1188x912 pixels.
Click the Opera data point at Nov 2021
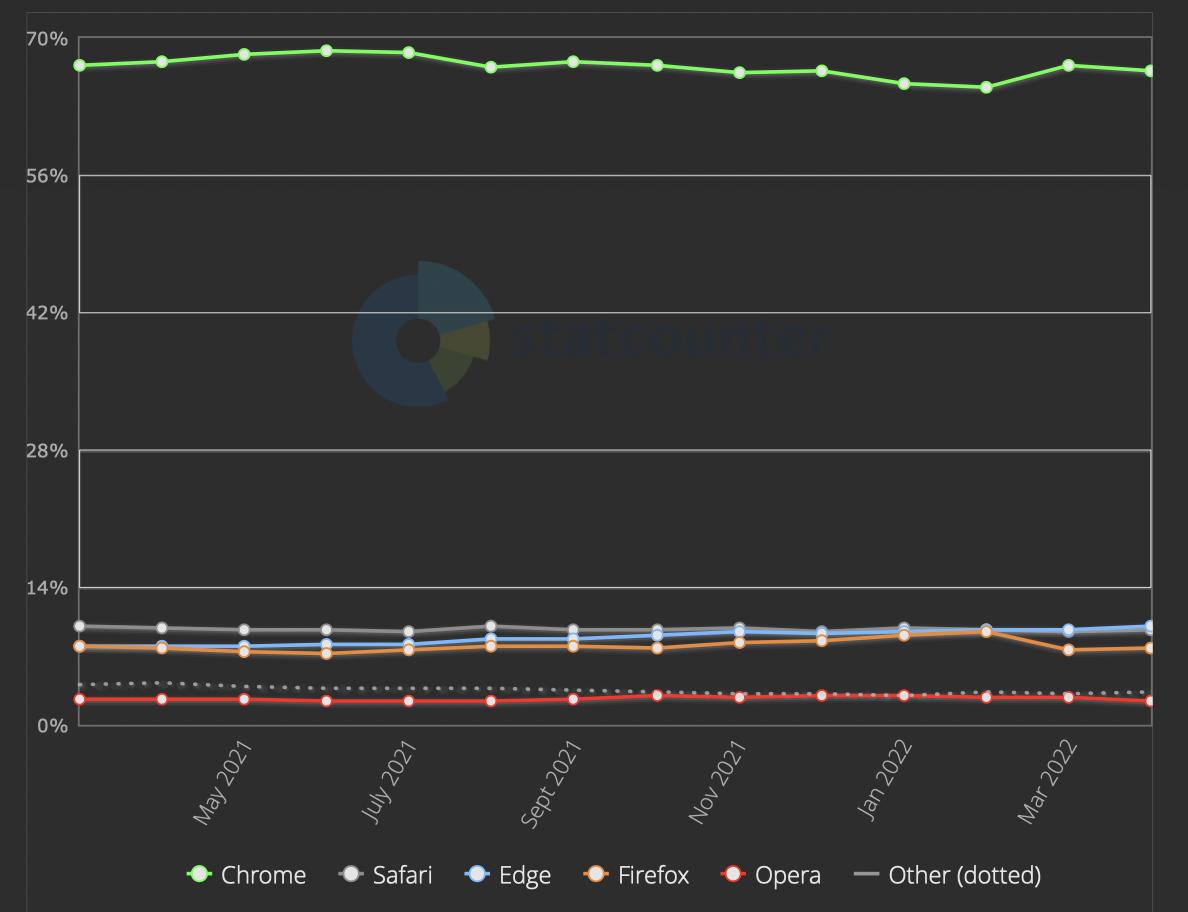(740, 697)
